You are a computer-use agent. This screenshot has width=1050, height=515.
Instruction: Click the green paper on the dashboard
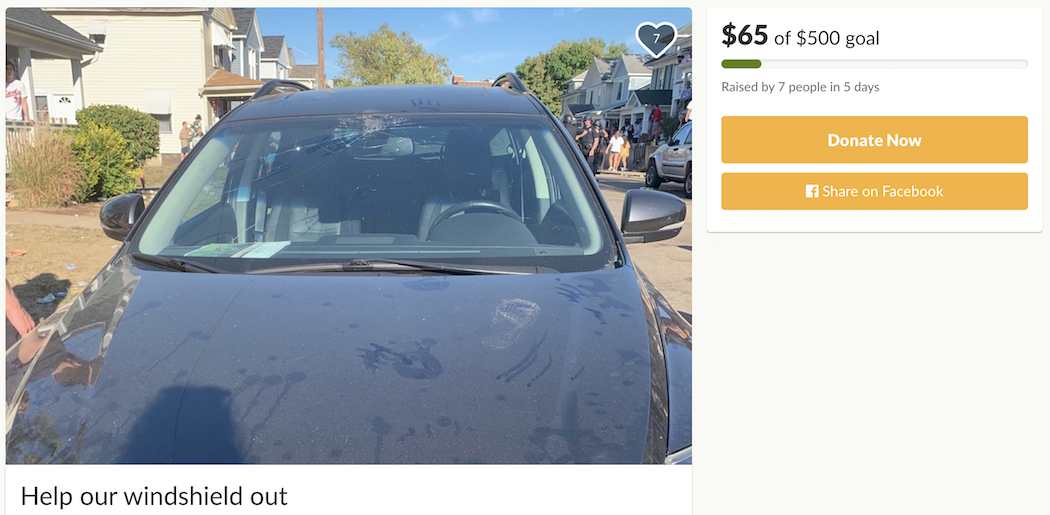[236, 249]
